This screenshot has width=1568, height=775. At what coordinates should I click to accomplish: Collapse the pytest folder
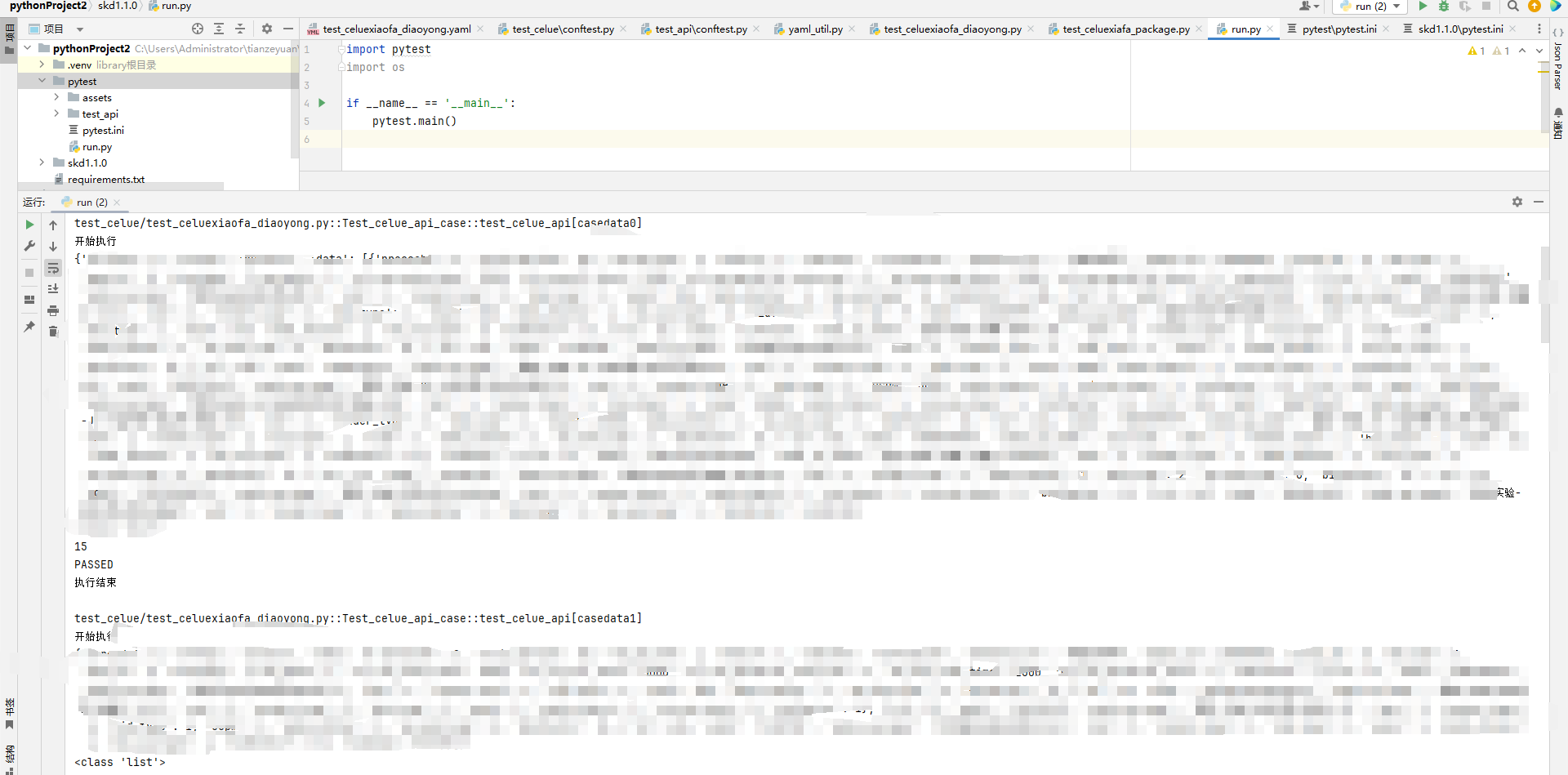[x=42, y=81]
